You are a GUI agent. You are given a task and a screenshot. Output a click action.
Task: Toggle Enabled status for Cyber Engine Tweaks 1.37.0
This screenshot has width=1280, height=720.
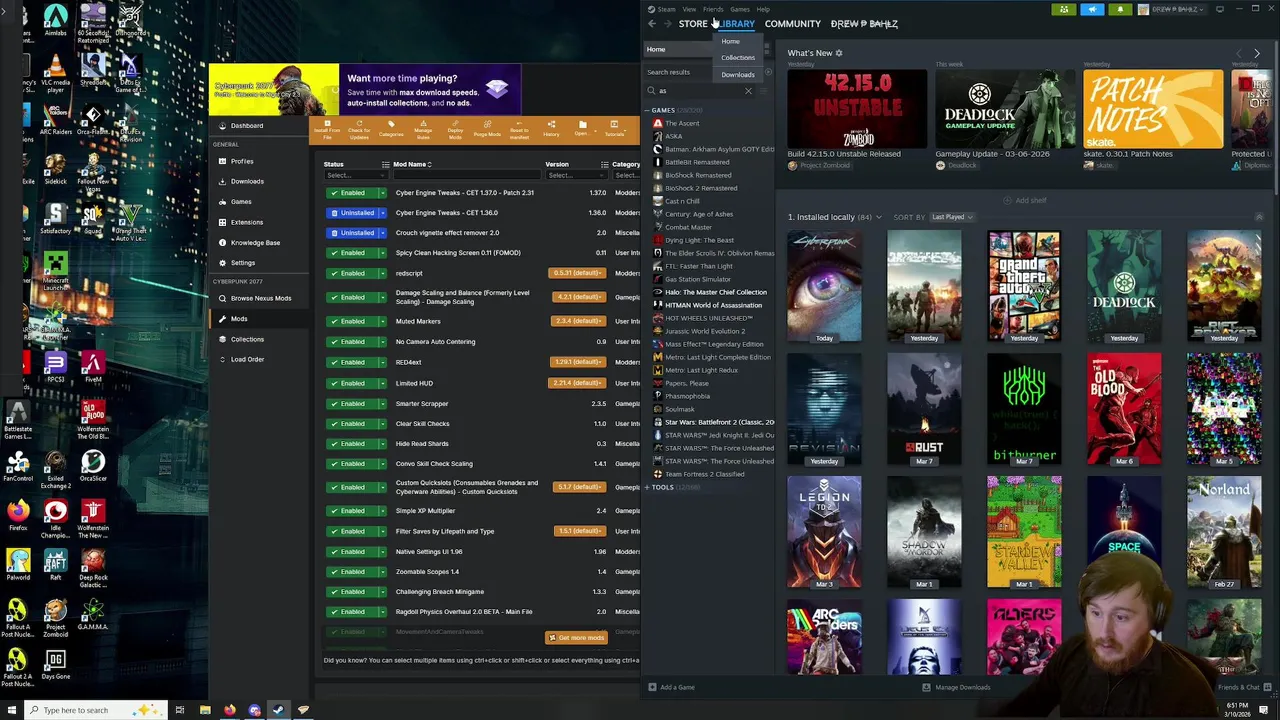click(351, 193)
